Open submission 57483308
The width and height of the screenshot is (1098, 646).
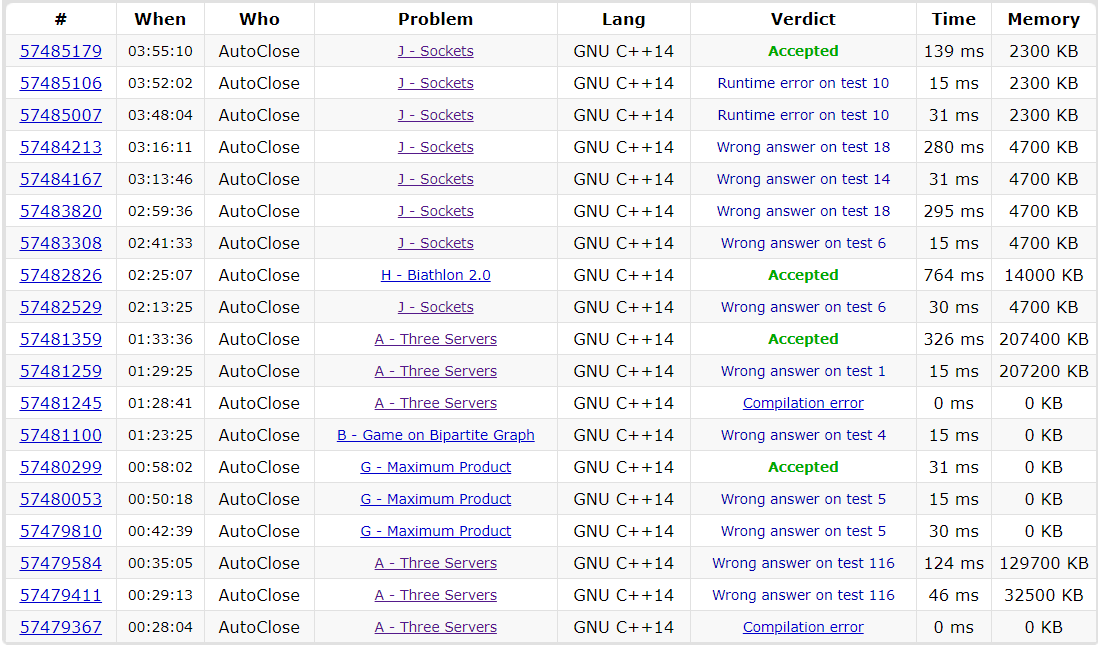point(61,243)
